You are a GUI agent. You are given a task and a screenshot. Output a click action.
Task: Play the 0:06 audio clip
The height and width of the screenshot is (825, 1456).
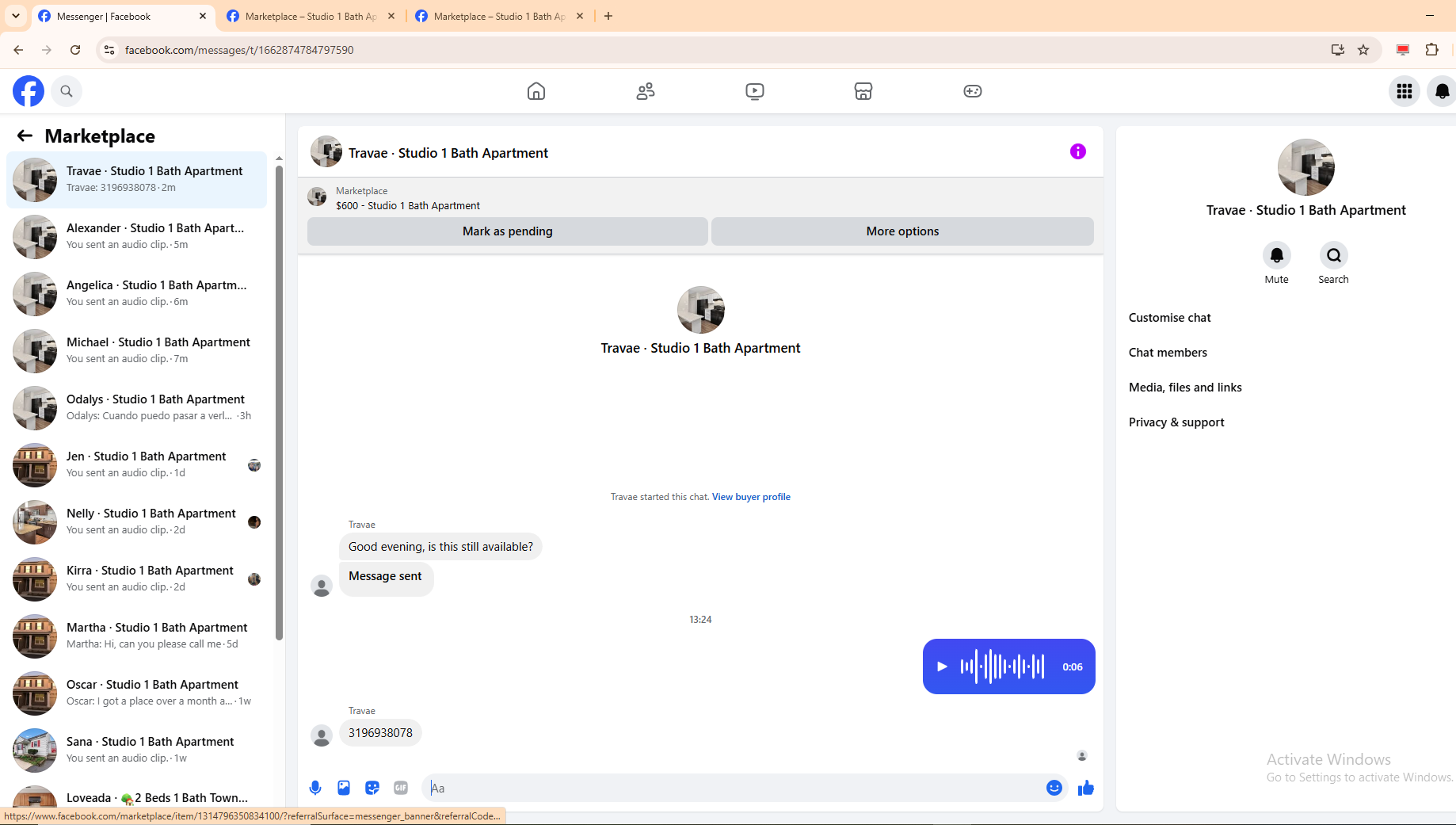coord(942,666)
